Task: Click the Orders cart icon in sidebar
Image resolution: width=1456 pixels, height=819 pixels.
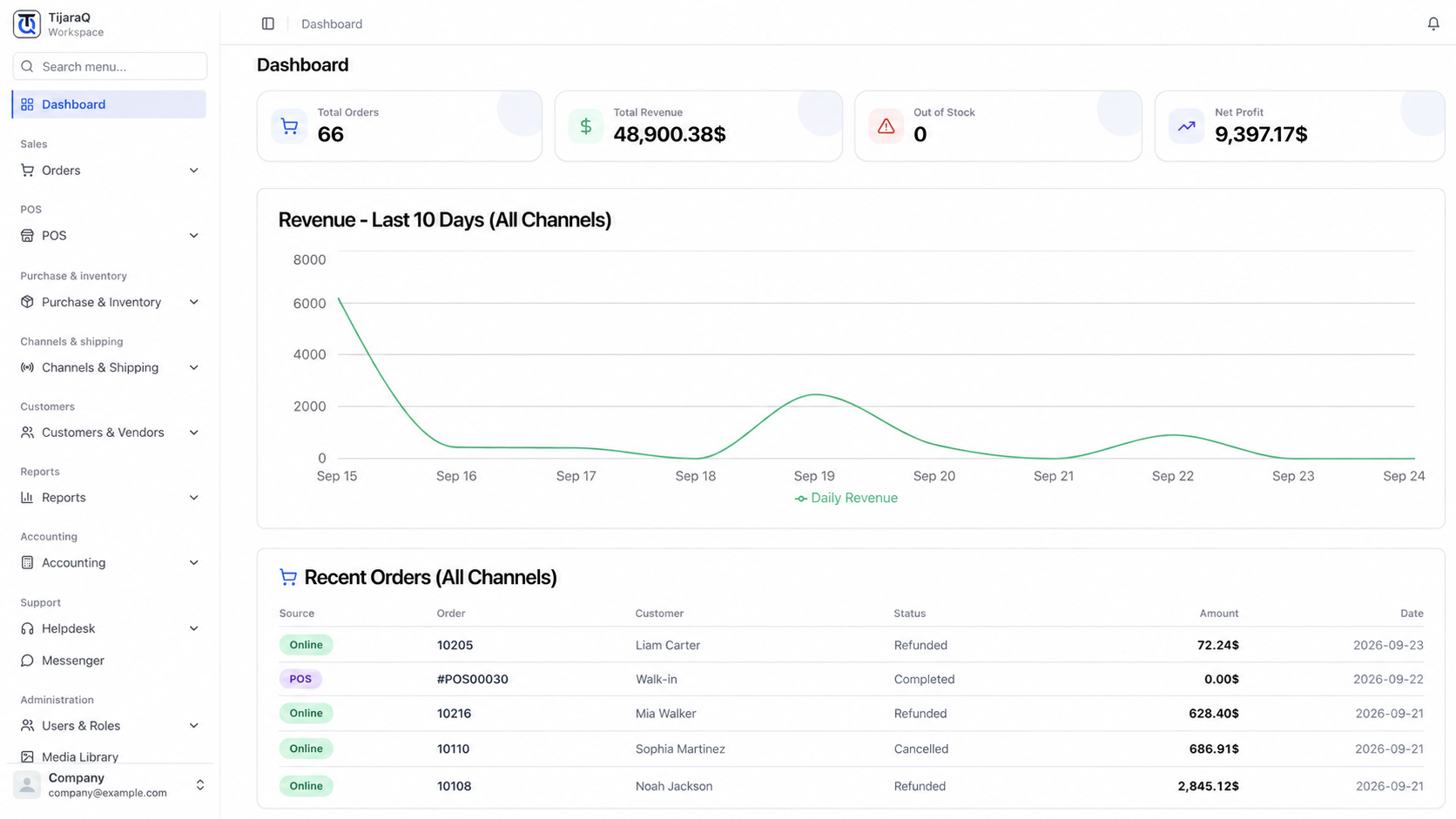Action: click(x=27, y=171)
